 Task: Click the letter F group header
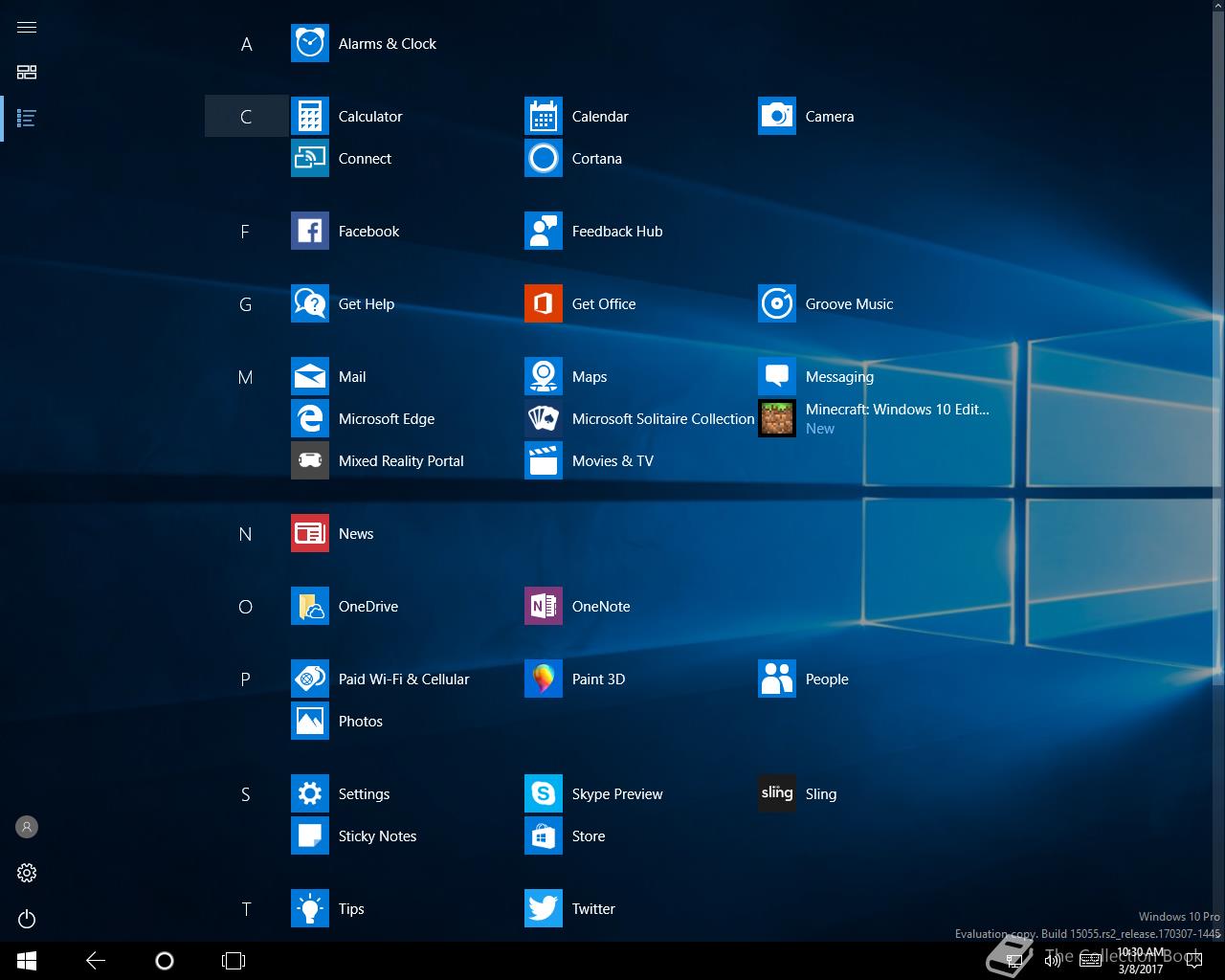tap(246, 231)
